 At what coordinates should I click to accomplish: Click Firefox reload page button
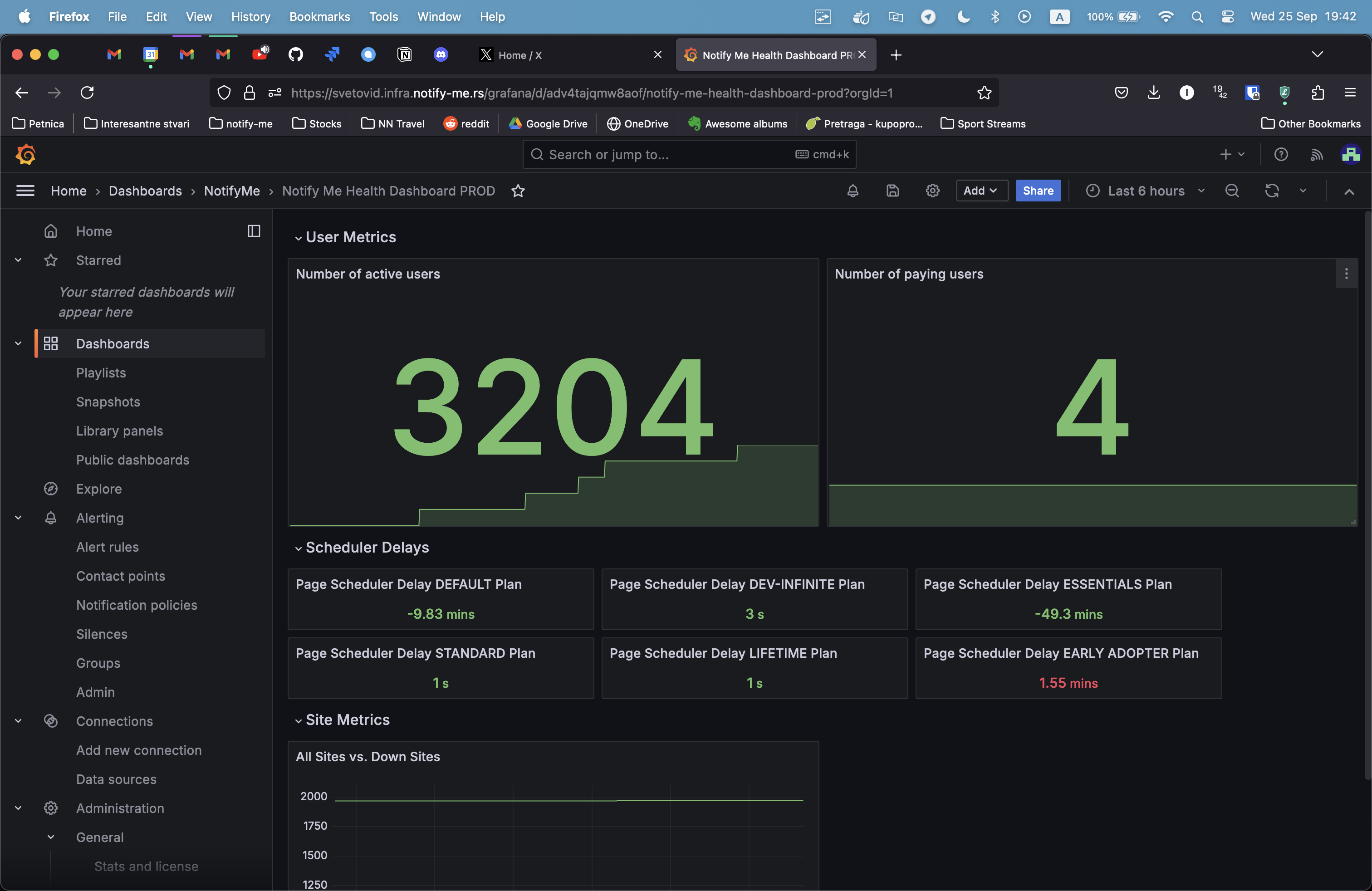click(87, 93)
